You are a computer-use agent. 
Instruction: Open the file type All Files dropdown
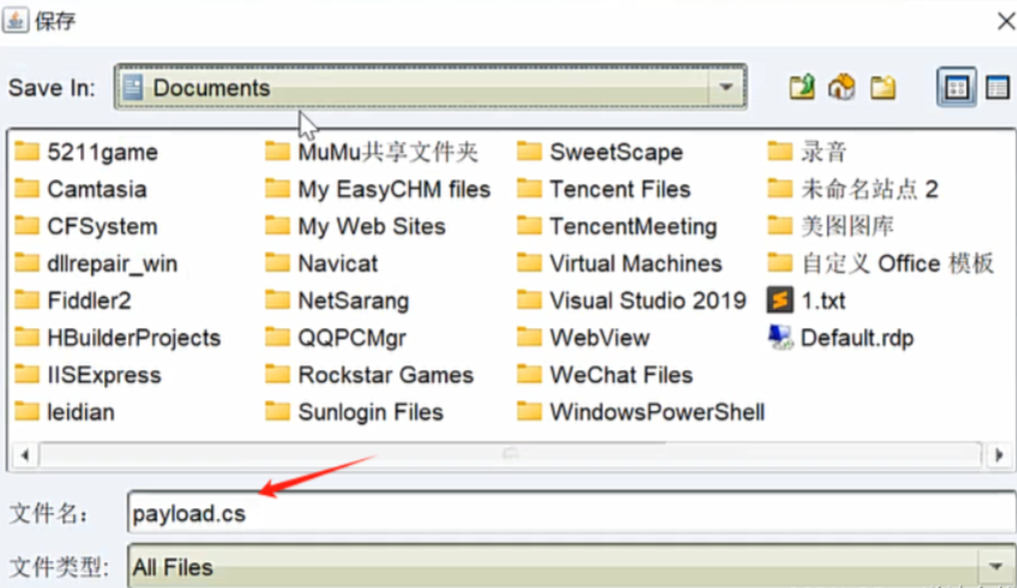point(571,567)
